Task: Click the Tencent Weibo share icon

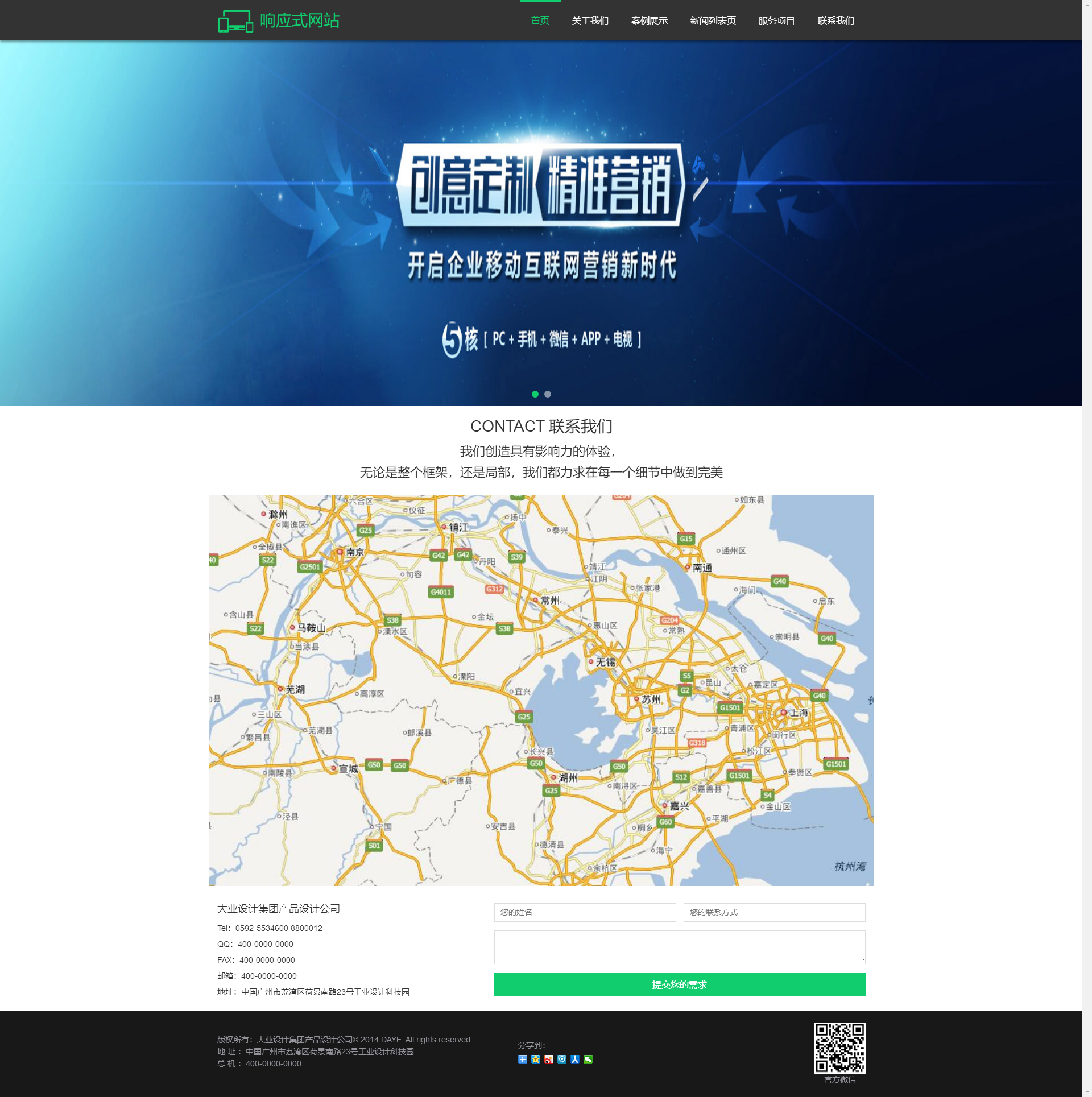Action: tap(561, 1059)
